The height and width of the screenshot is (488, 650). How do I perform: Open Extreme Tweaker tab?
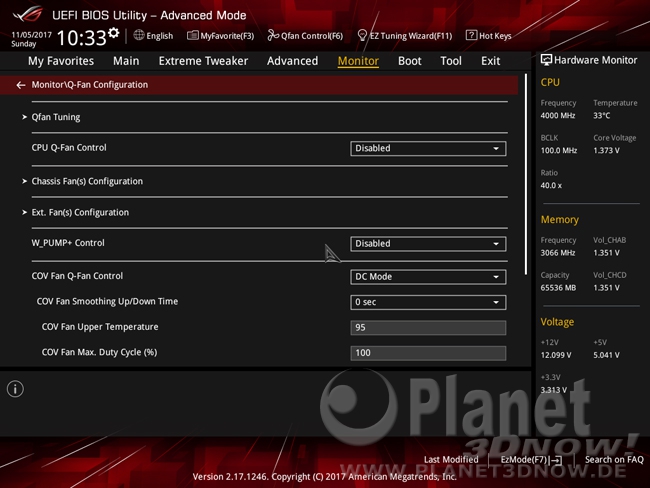point(203,61)
